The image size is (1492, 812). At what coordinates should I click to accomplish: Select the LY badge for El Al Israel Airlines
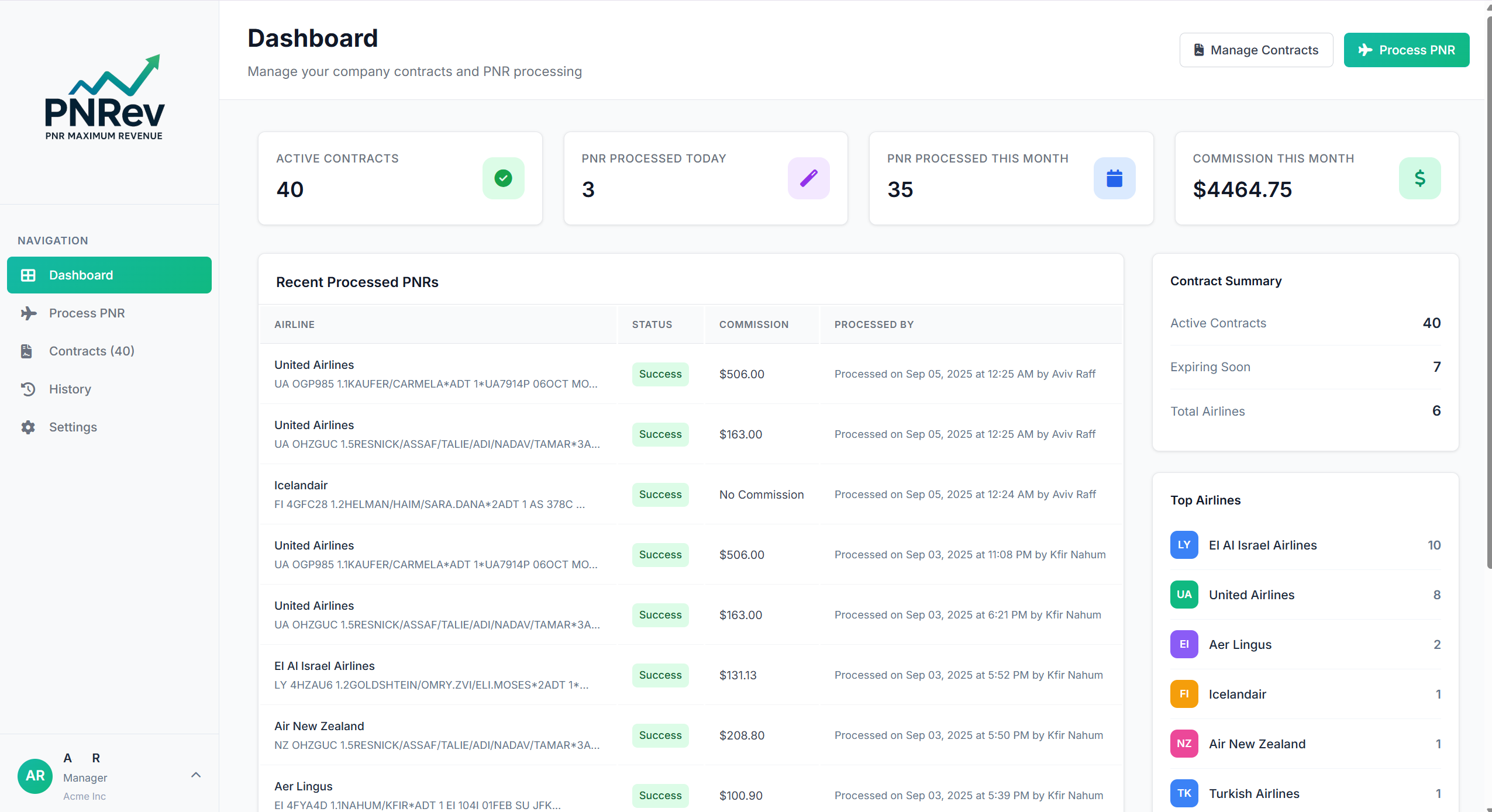[1184, 544]
